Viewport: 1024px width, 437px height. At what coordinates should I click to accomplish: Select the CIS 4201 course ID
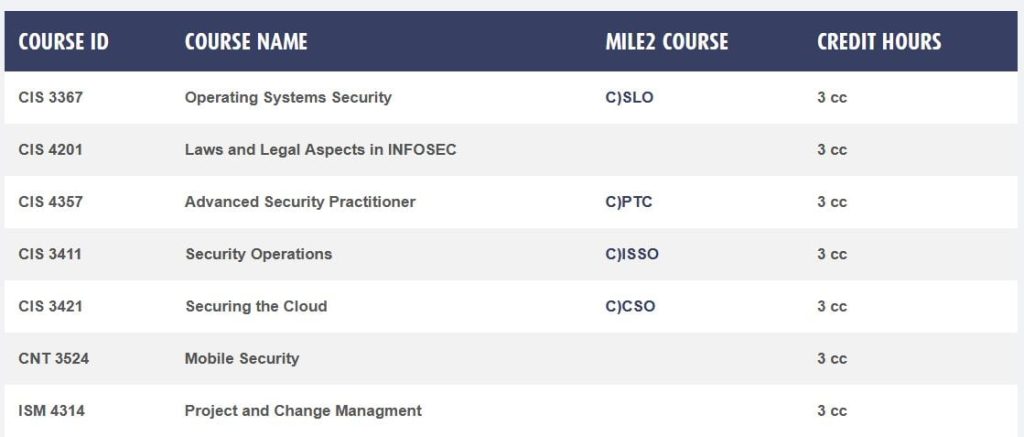coord(50,150)
